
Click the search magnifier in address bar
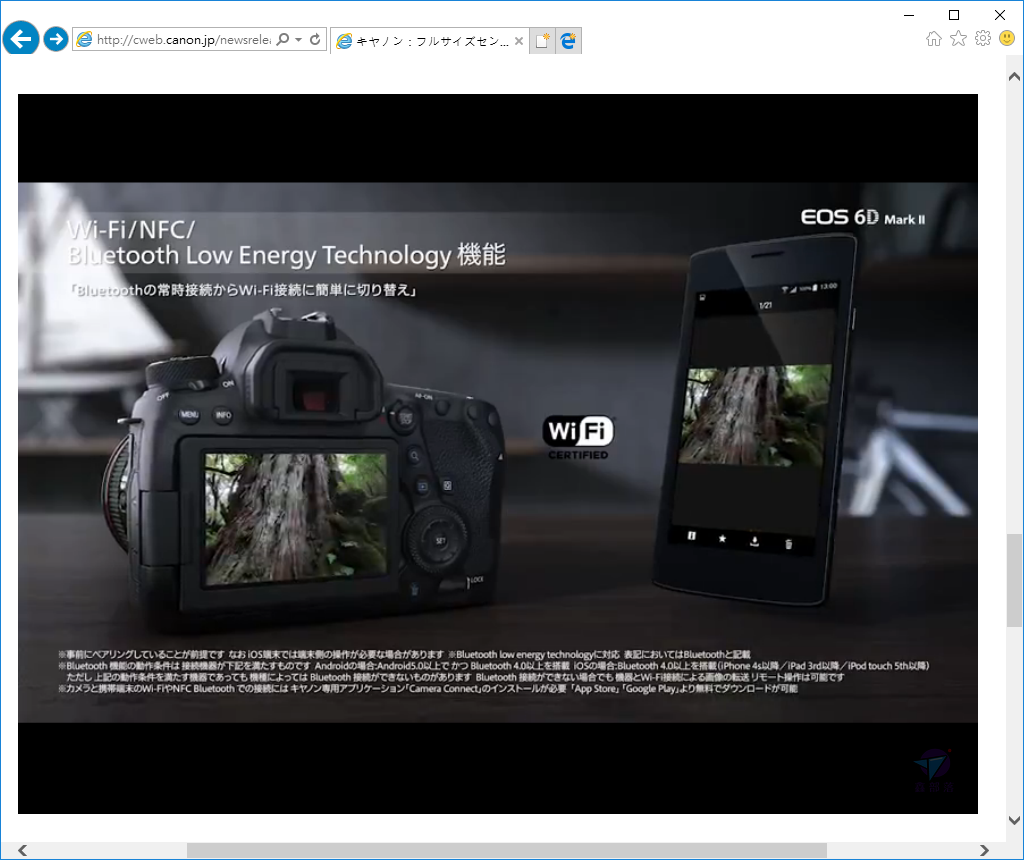point(282,40)
